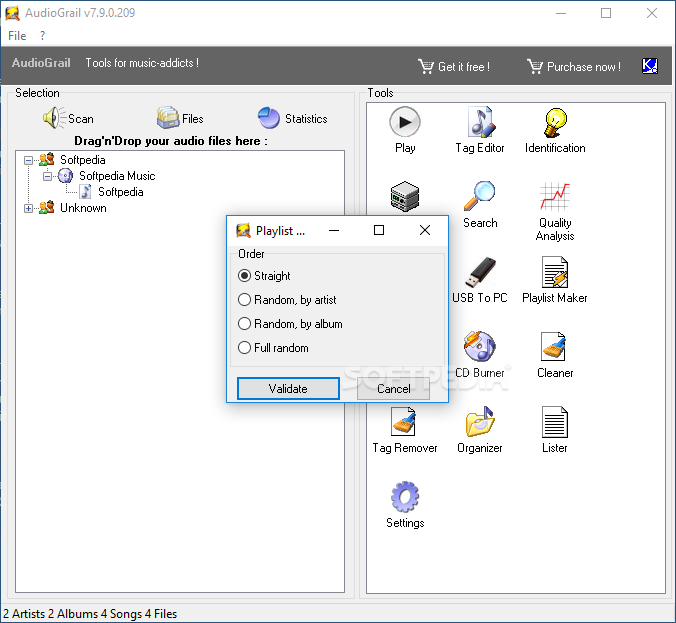Choose the Full random order

coord(273,348)
